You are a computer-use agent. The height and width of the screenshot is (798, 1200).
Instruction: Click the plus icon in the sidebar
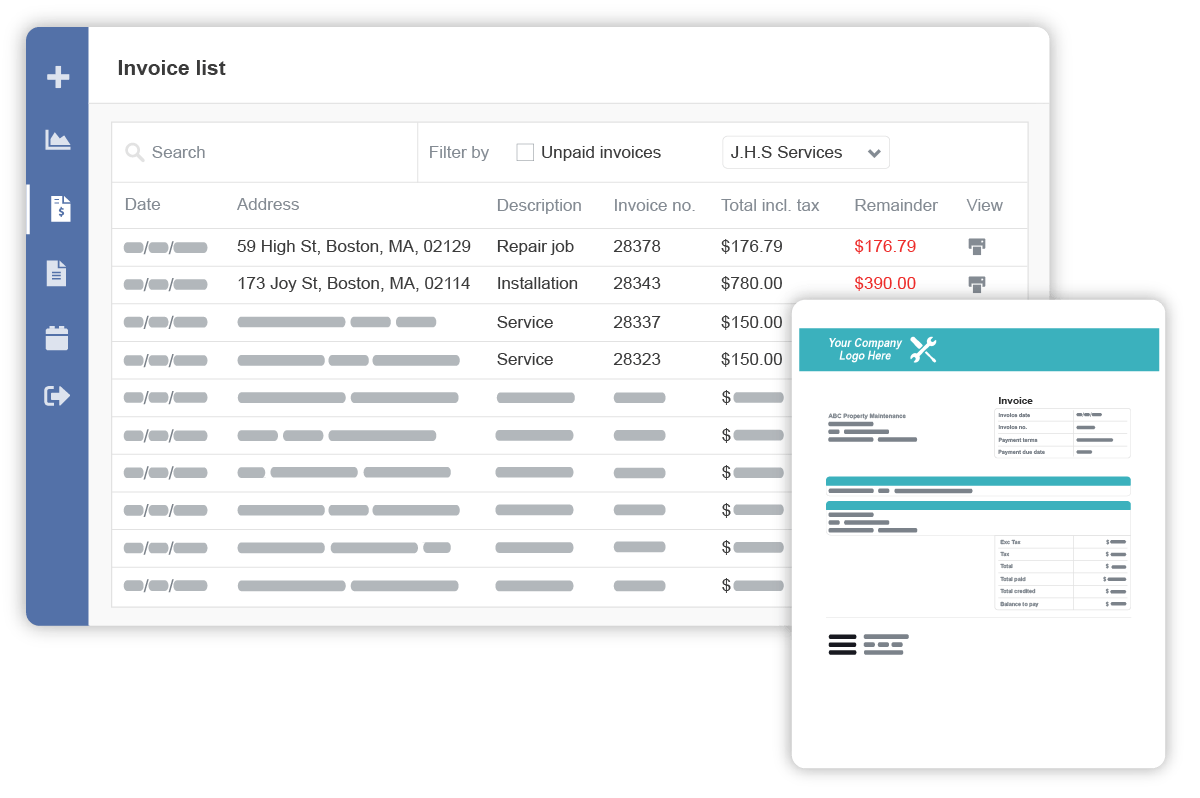(58, 77)
